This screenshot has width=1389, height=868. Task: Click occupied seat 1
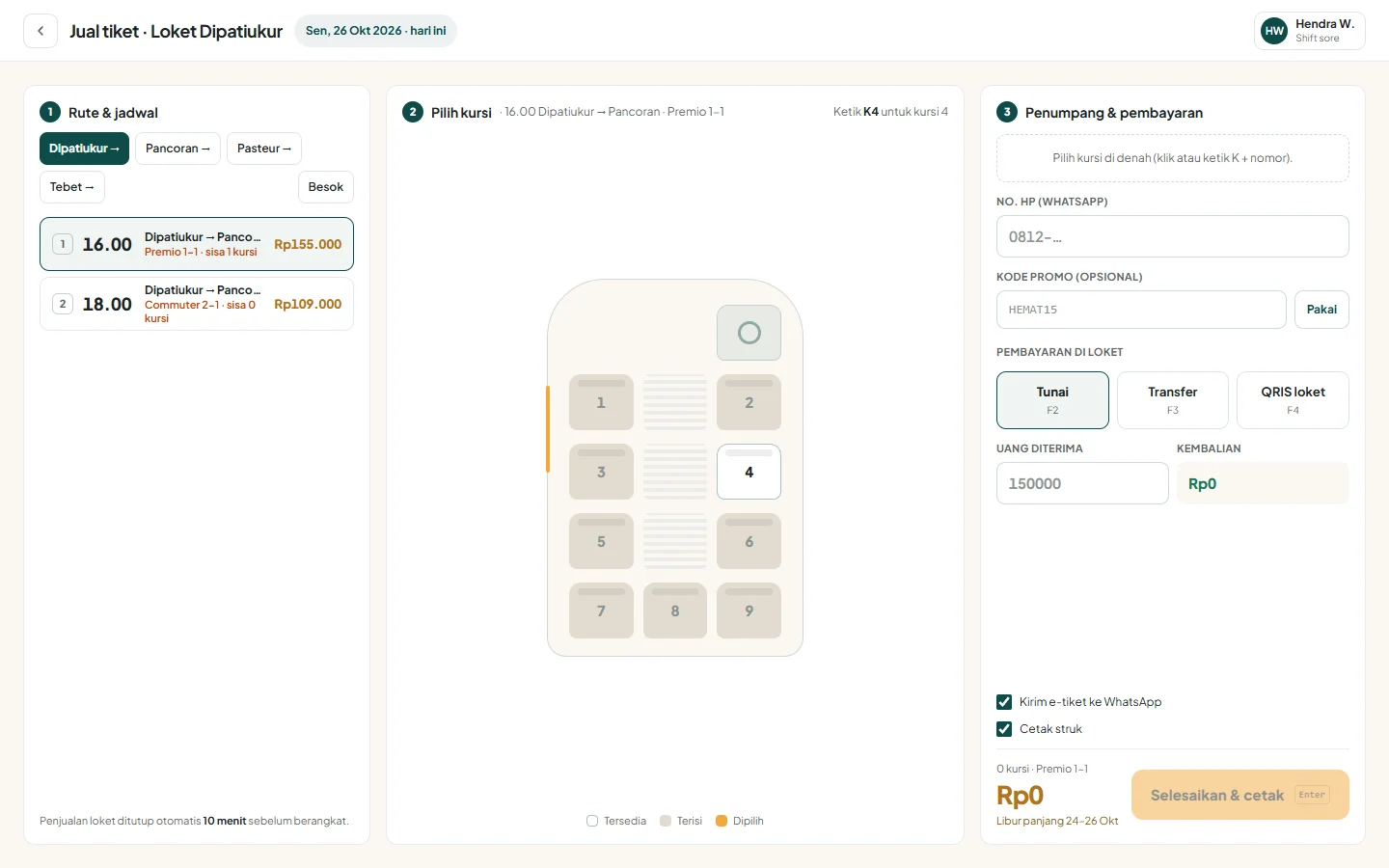pyautogui.click(x=601, y=402)
